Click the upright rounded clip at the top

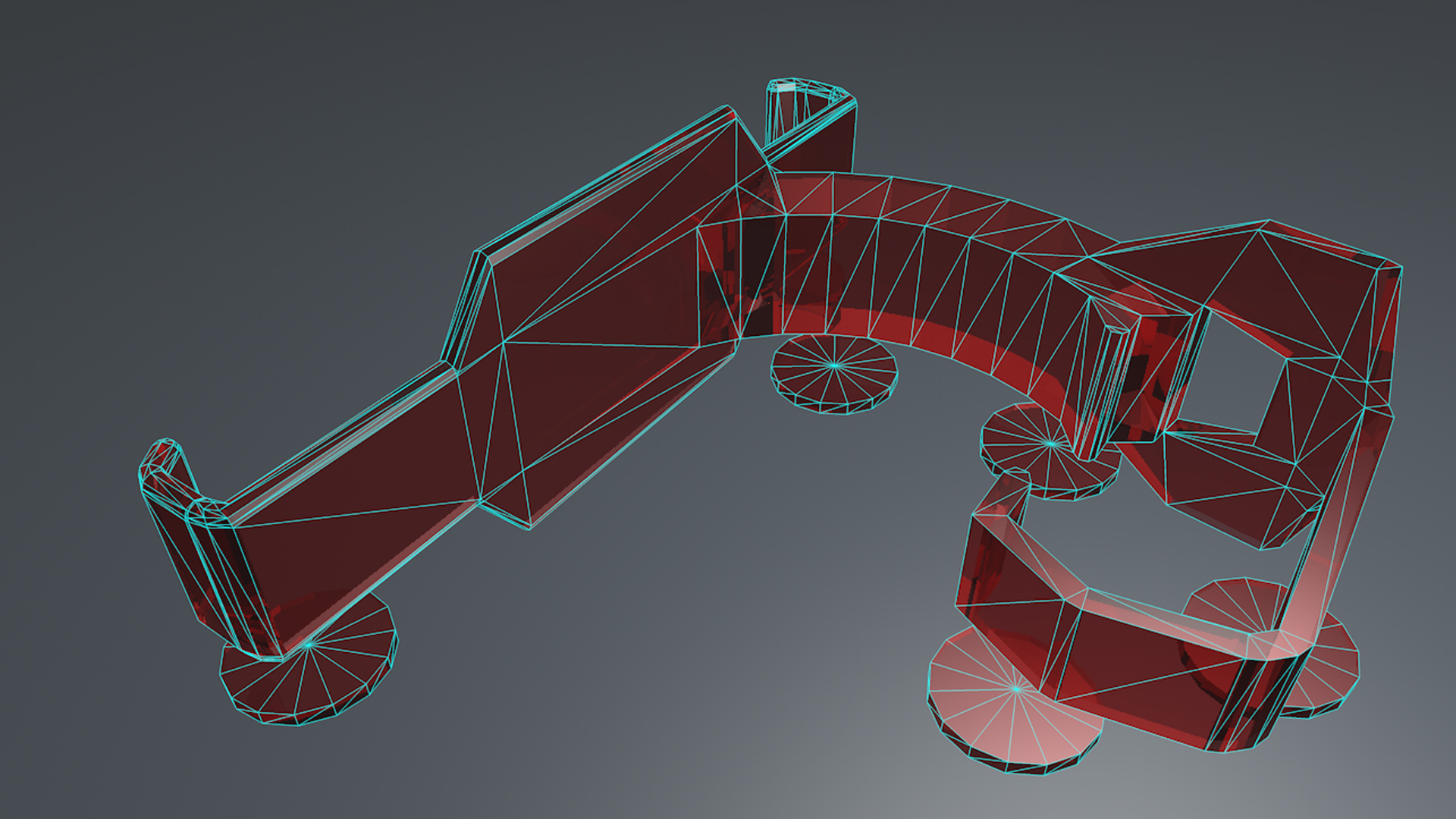pyautogui.click(x=810, y=125)
